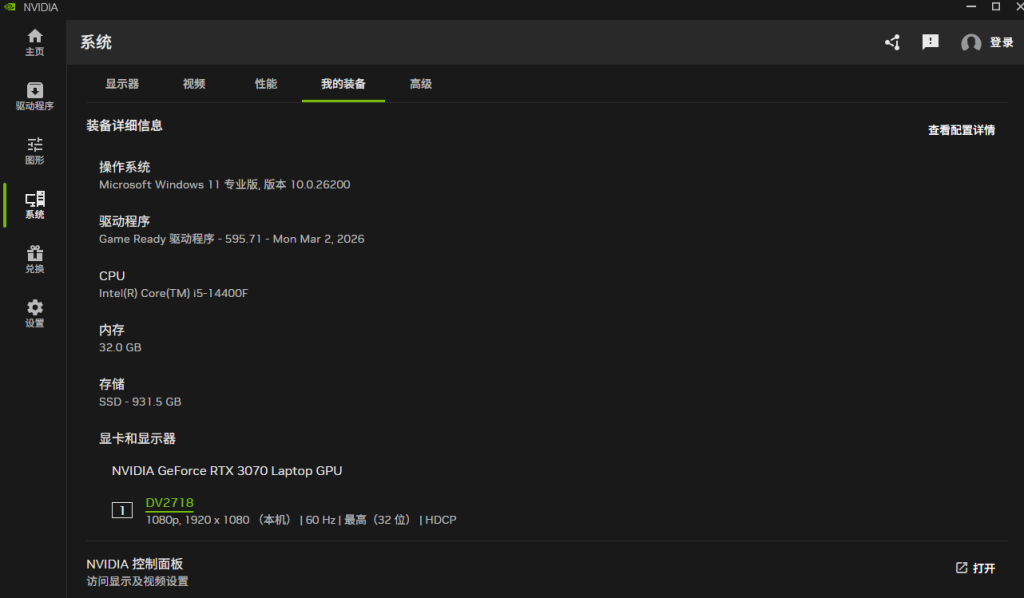Switch to the 显示器 tab

coord(123,84)
